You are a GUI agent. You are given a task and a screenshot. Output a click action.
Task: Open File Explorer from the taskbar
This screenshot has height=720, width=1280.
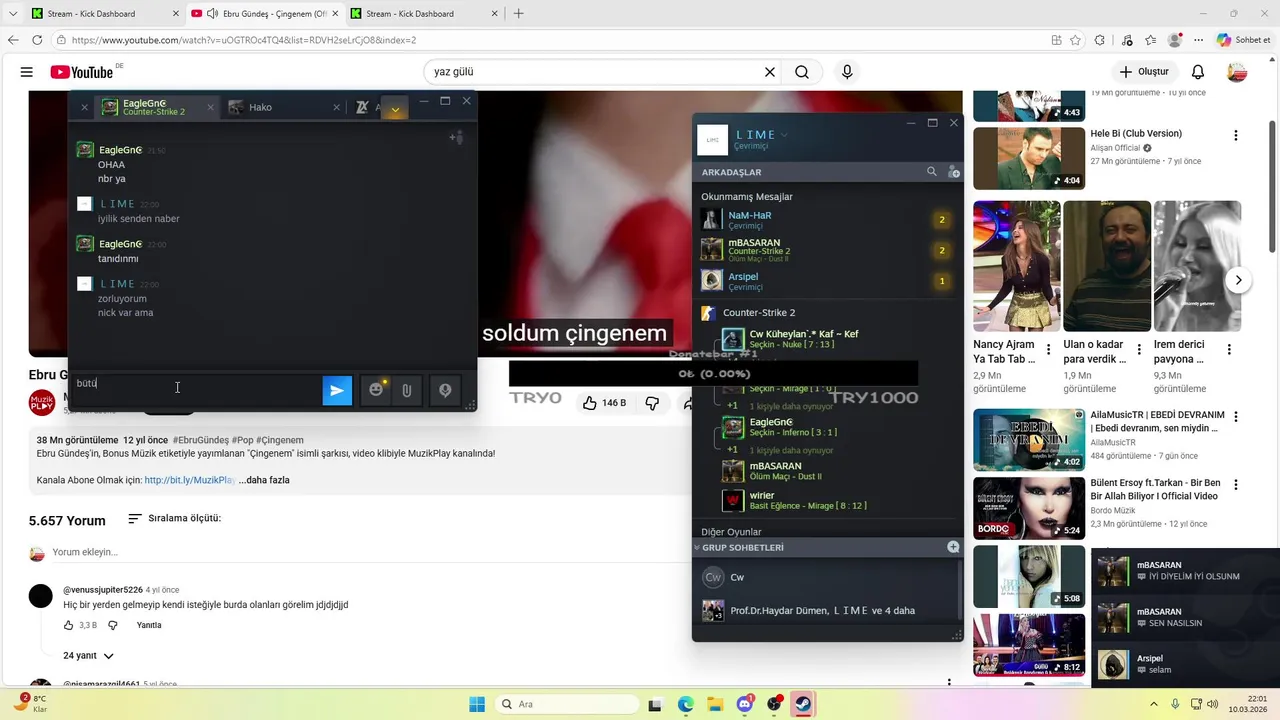coord(715,704)
